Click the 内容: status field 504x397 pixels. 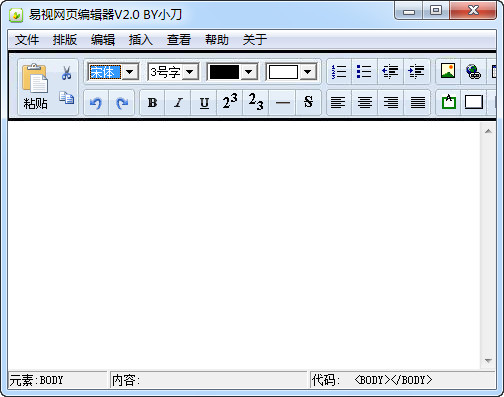tap(208, 380)
